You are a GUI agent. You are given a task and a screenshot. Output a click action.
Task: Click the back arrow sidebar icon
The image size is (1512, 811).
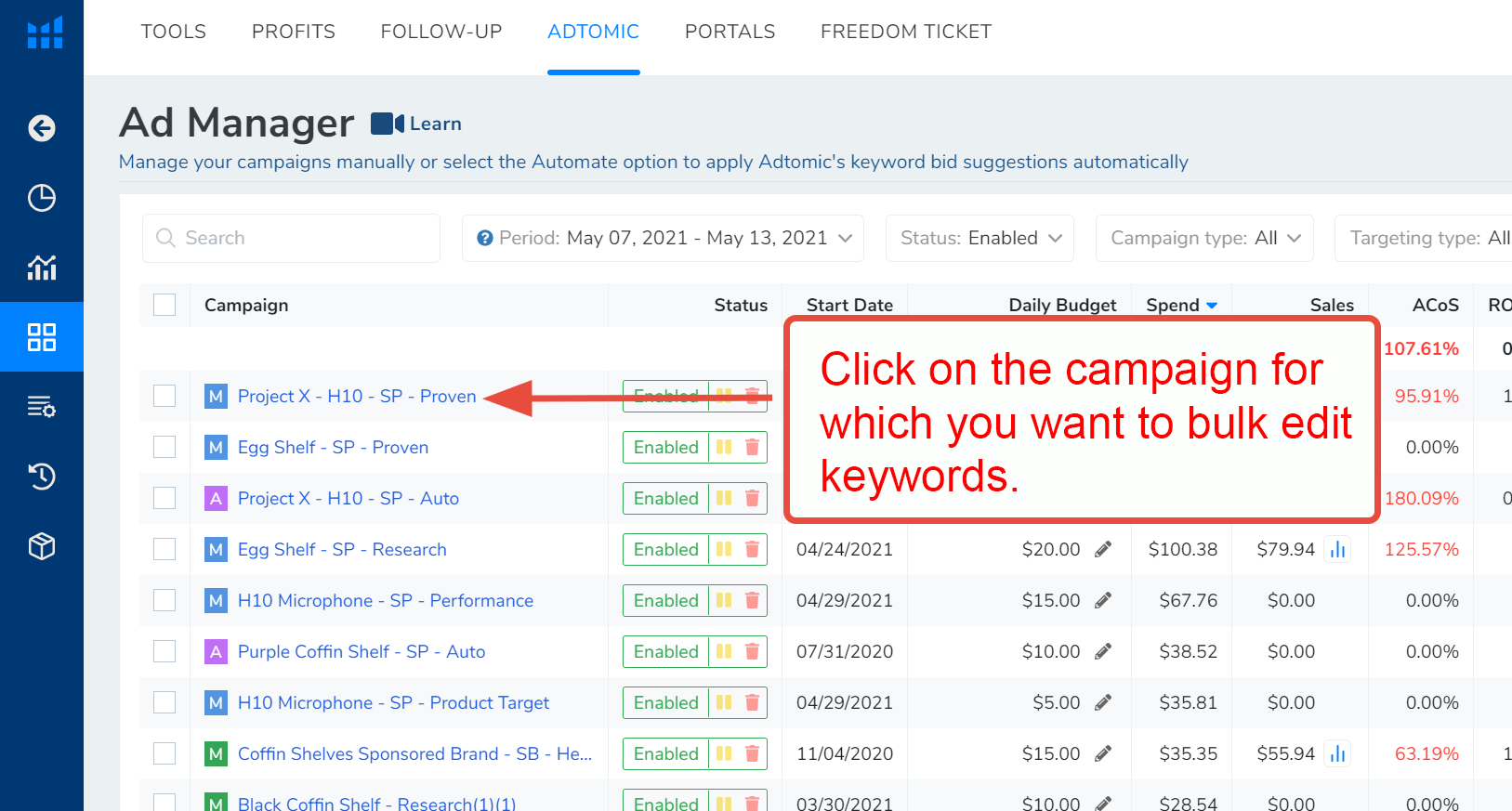[42, 128]
